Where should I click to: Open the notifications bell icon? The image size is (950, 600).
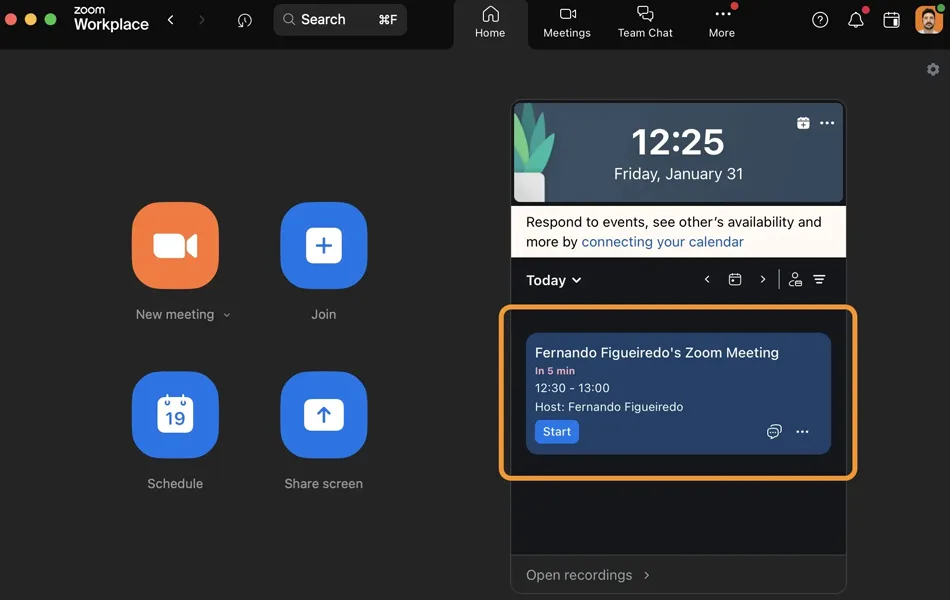tap(856, 20)
